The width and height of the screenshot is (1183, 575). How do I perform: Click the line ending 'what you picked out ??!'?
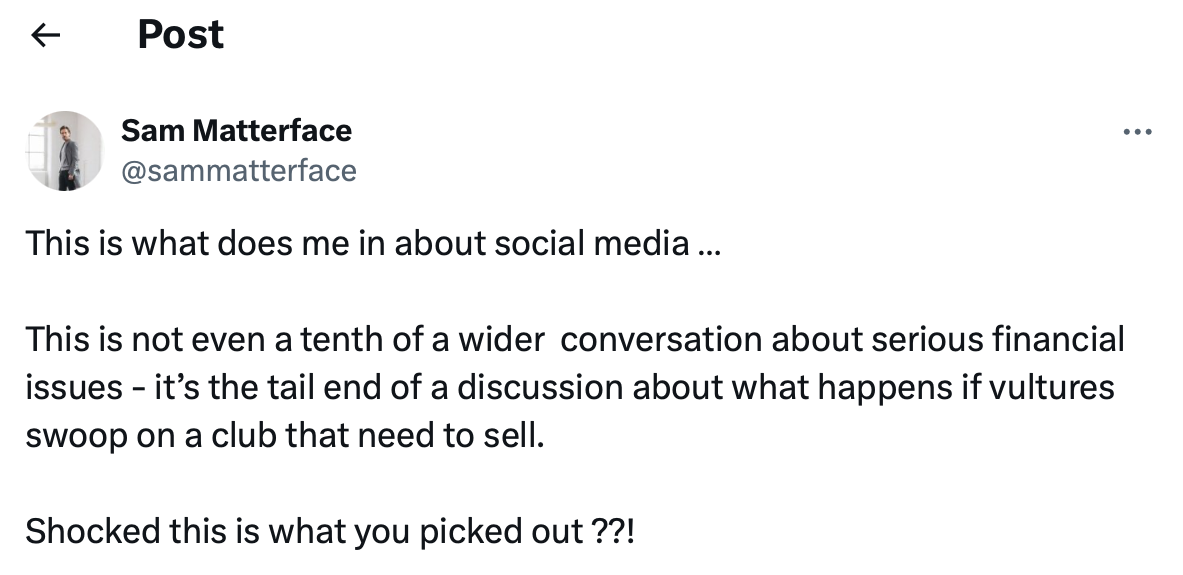tap(330, 531)
